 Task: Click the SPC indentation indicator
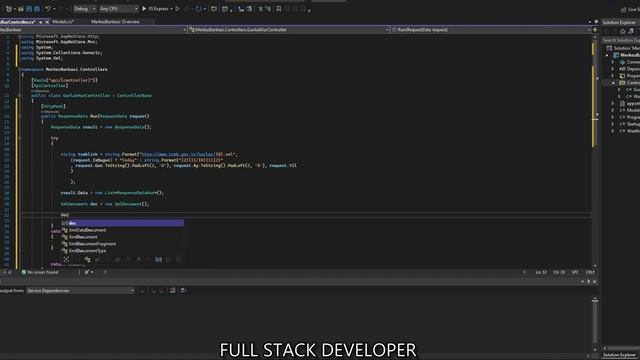coord(575,272)
